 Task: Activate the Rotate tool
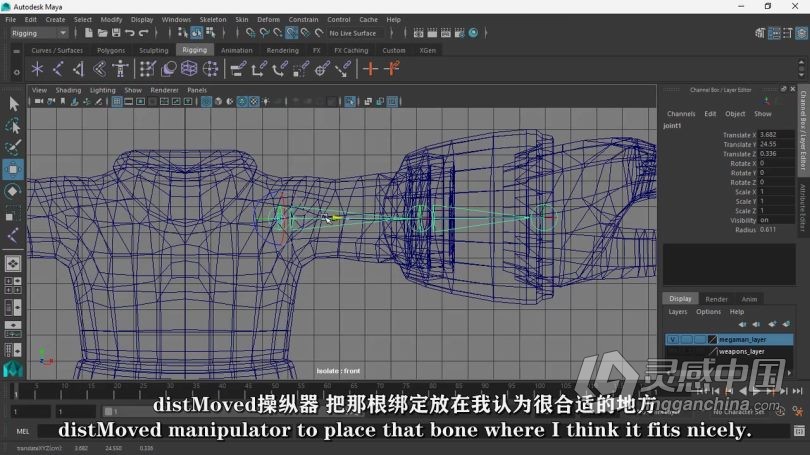click(x=13, y=192)
